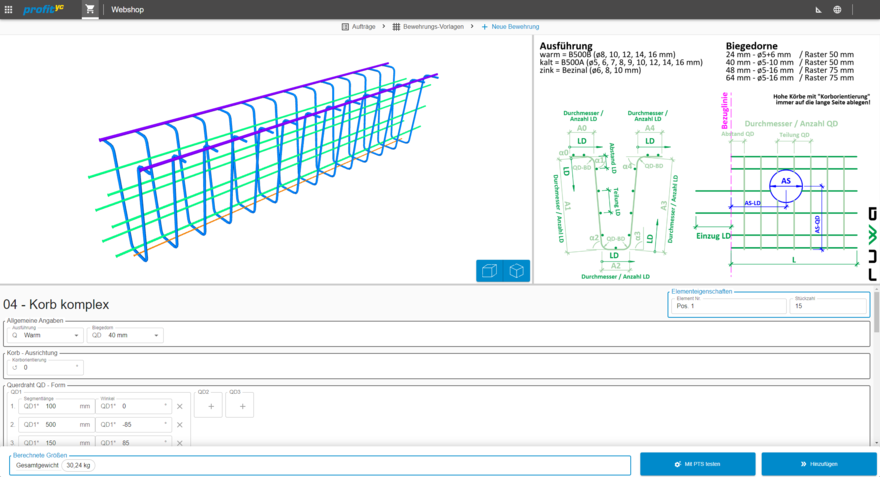Click the Biegedorne heading text
The image size is (880, 477).
[751, 45]
